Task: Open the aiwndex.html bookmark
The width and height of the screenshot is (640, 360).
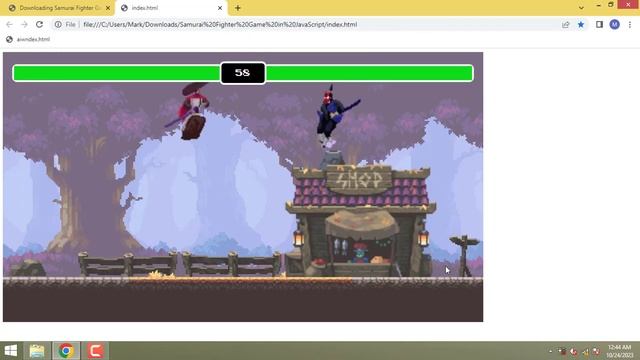Action: click(28, 39)
